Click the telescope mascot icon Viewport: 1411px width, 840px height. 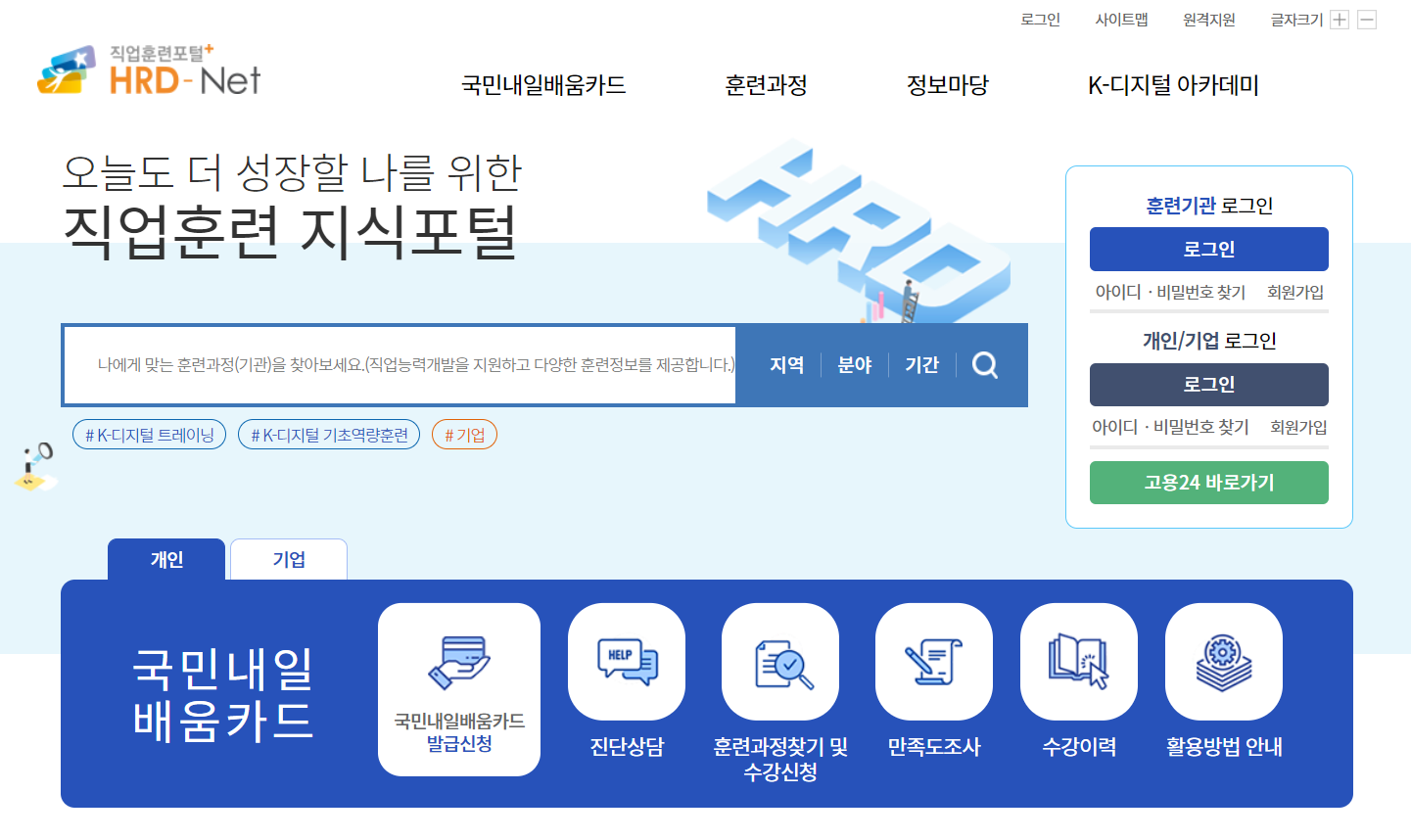click(35, 467)
